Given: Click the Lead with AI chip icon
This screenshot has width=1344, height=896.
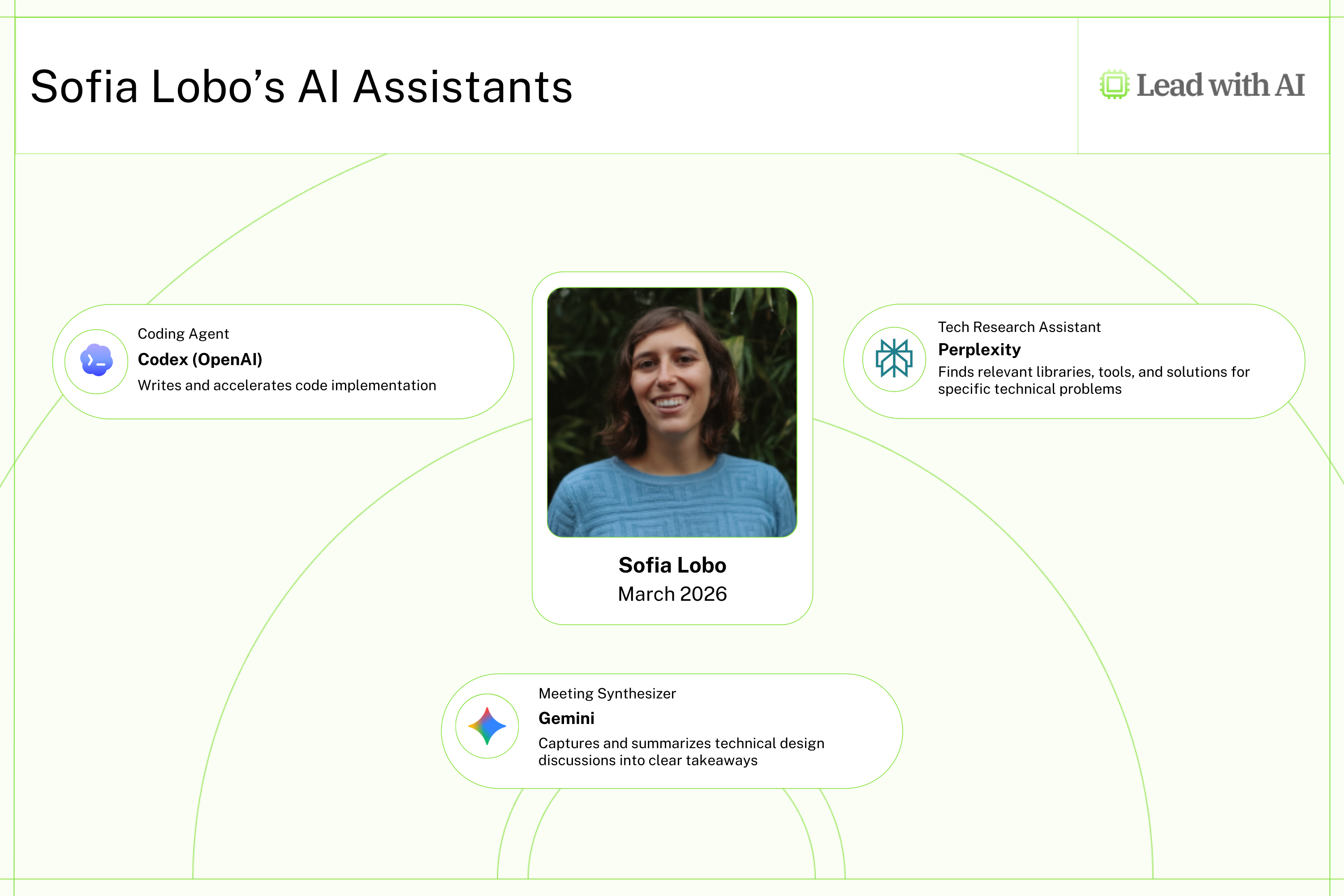Looking at the screenshot, I should [1114, 85].
